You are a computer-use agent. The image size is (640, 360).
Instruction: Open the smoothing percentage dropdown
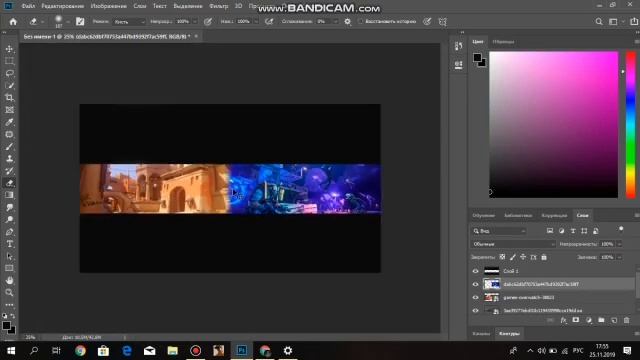click(x=336, y=22)
